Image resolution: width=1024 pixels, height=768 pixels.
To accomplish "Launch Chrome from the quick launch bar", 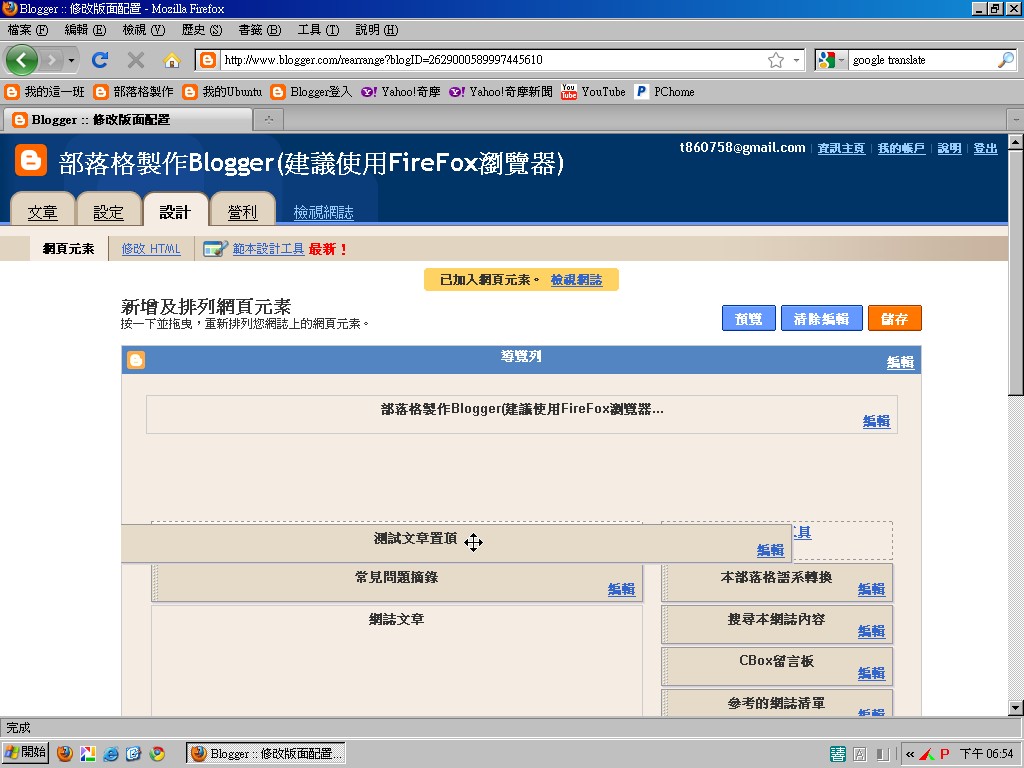I will [x=157, y=754].
